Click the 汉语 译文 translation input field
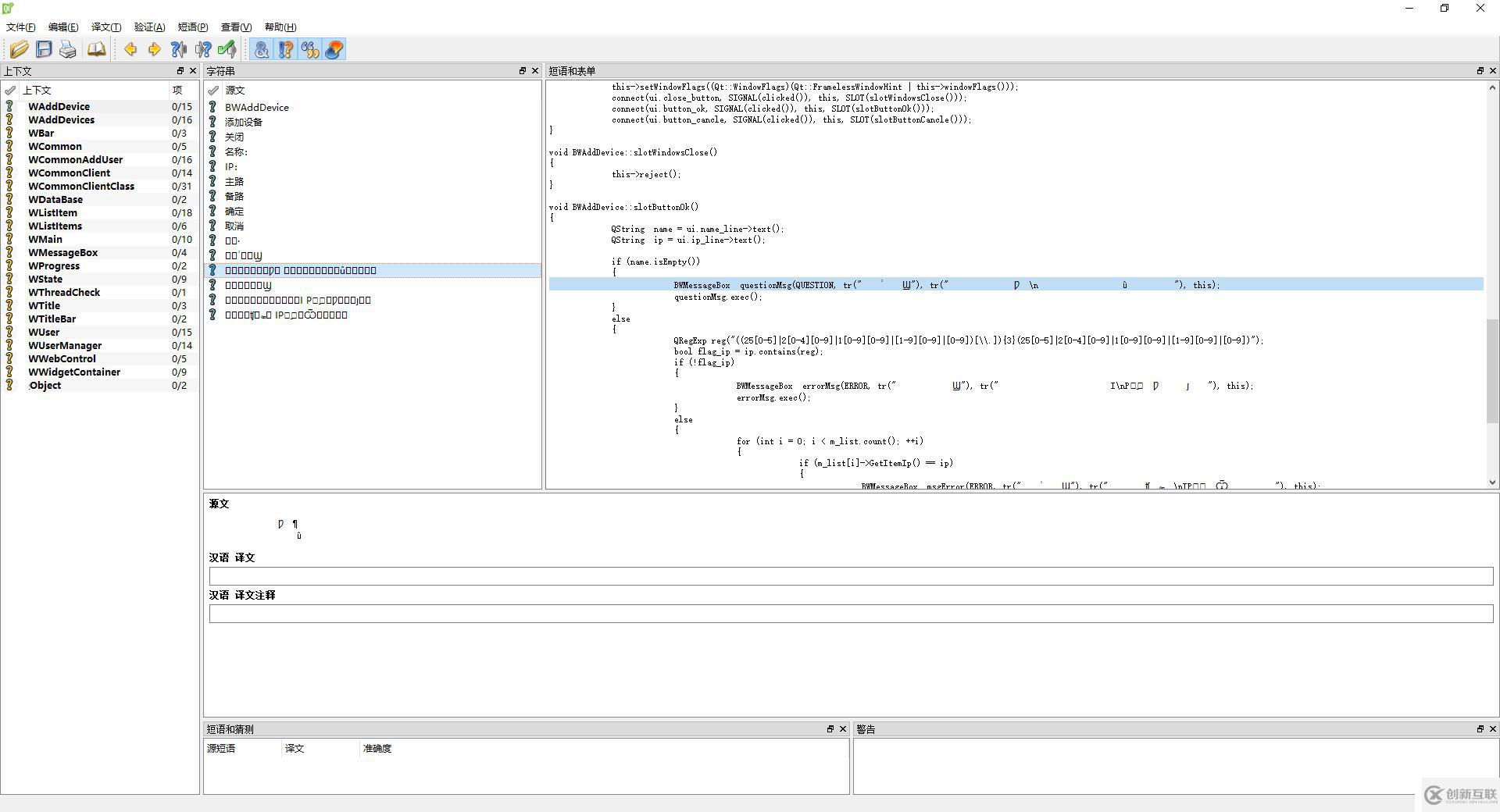This screenshot has height=812, width=1500. coord(851,576)
